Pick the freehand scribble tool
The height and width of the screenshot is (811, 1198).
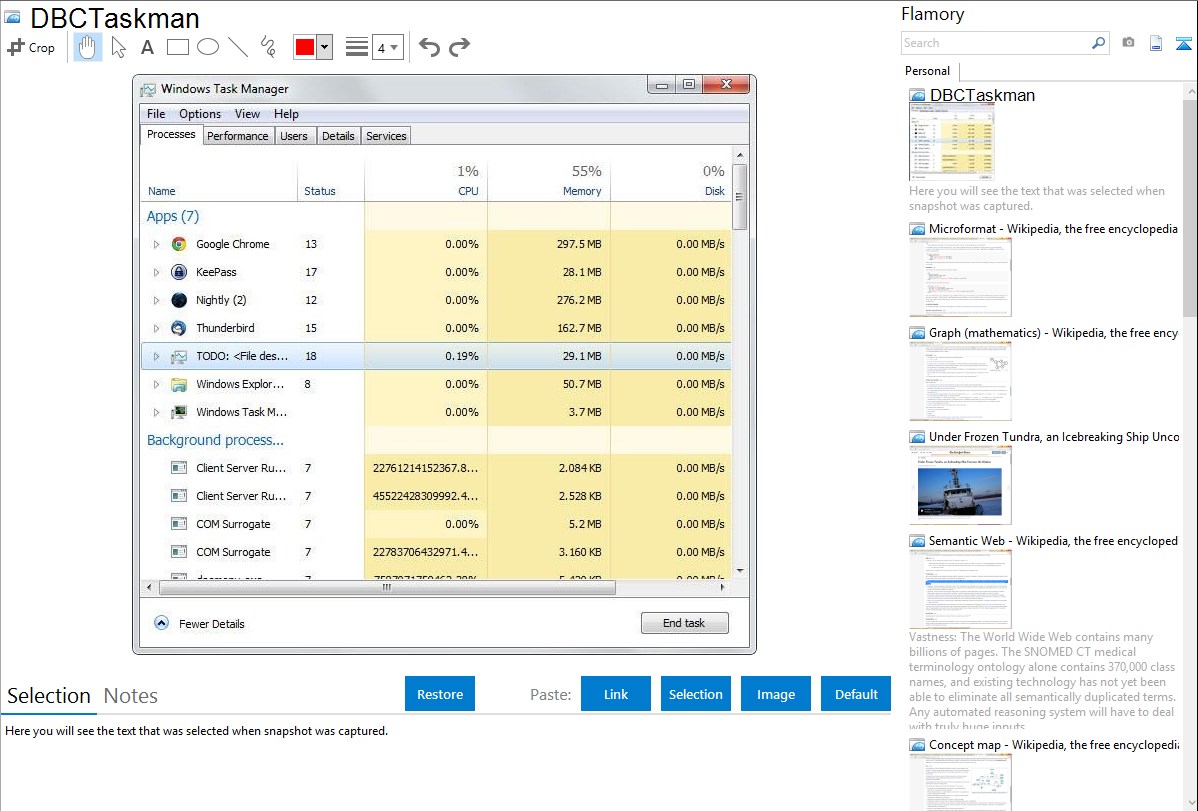268,47
